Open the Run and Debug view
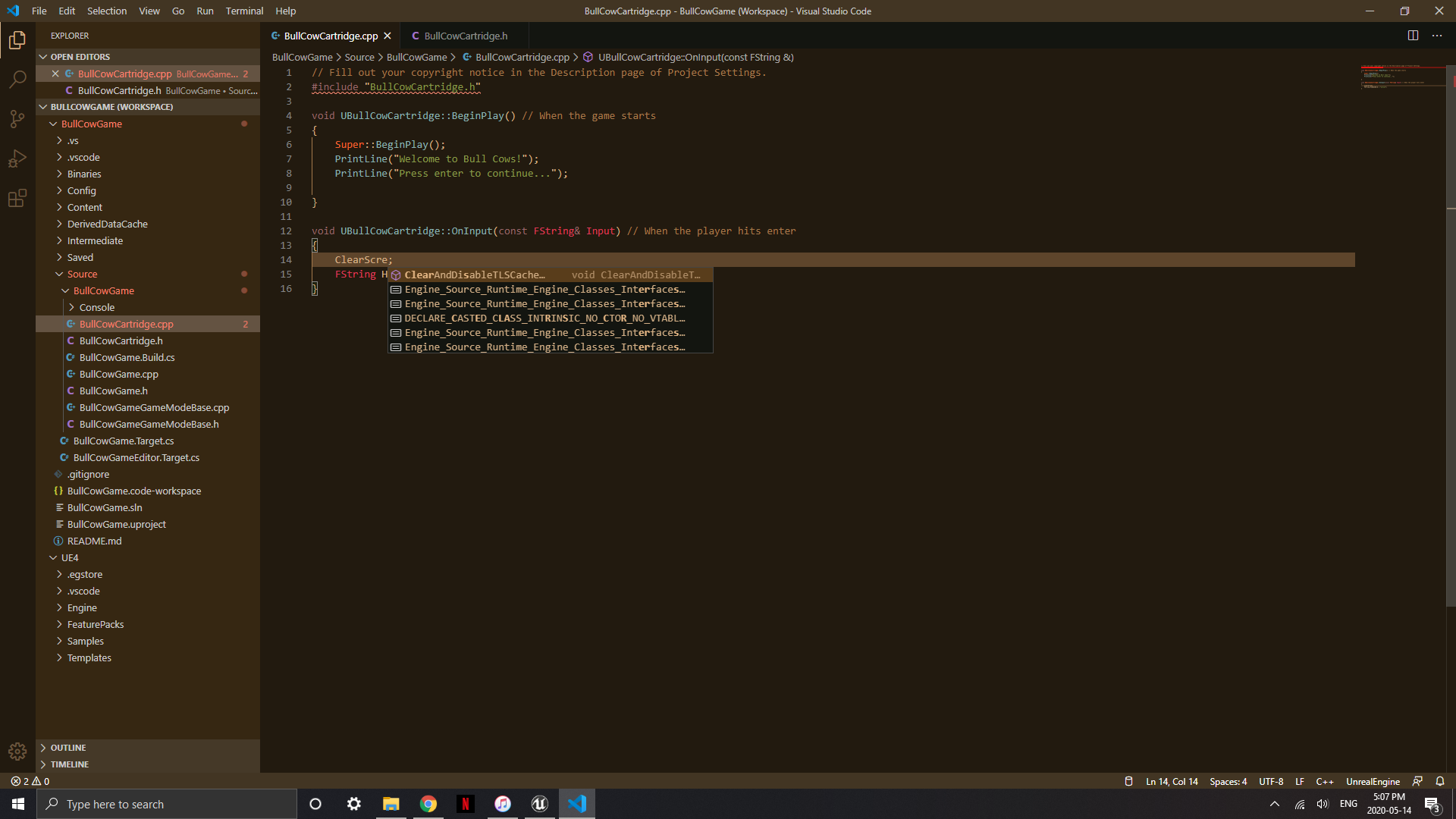 pos(17,158)
